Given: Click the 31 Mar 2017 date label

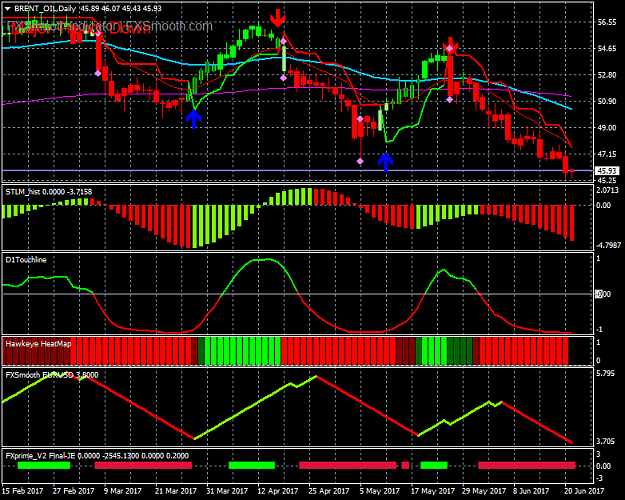Looking at the screenshot, I should [227, 491].
